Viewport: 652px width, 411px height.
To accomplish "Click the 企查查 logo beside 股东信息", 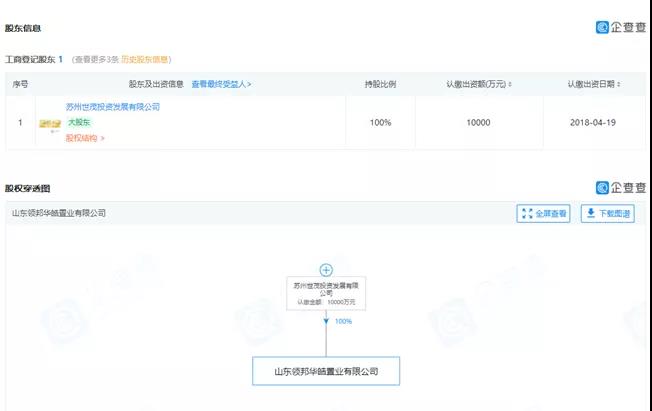I will 621,27.
